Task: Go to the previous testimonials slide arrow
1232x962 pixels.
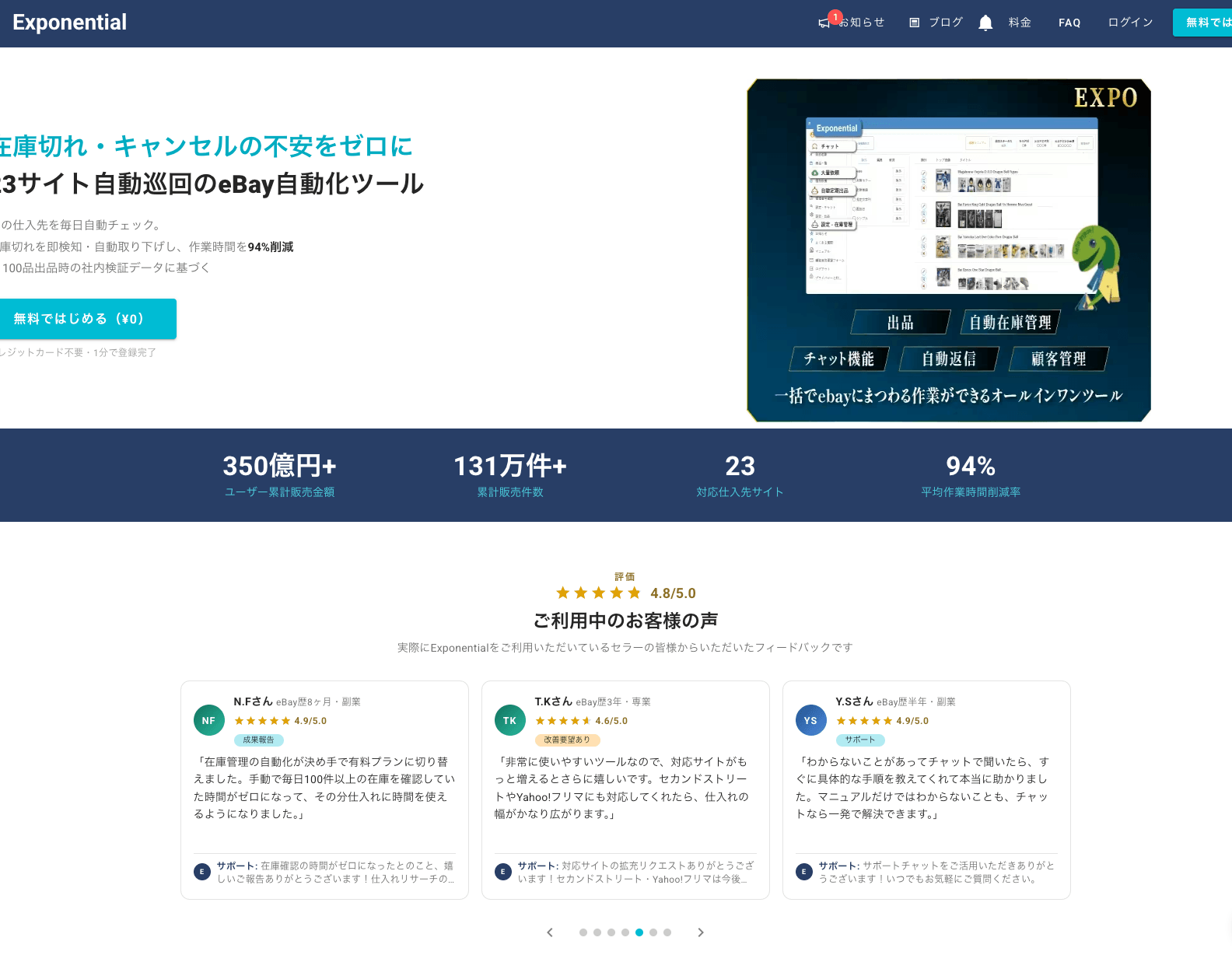Action: (x=550, y=932)
